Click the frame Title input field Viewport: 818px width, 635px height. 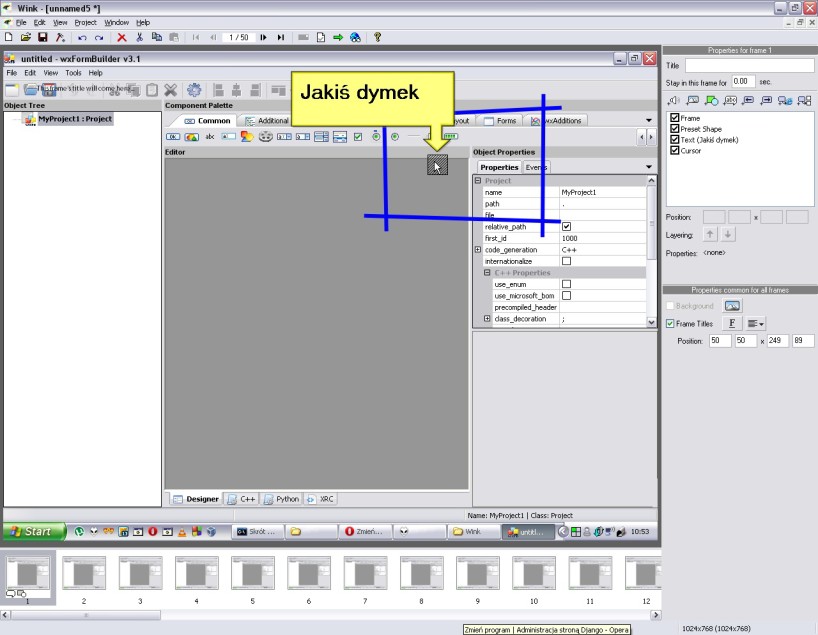pos(749,66)
